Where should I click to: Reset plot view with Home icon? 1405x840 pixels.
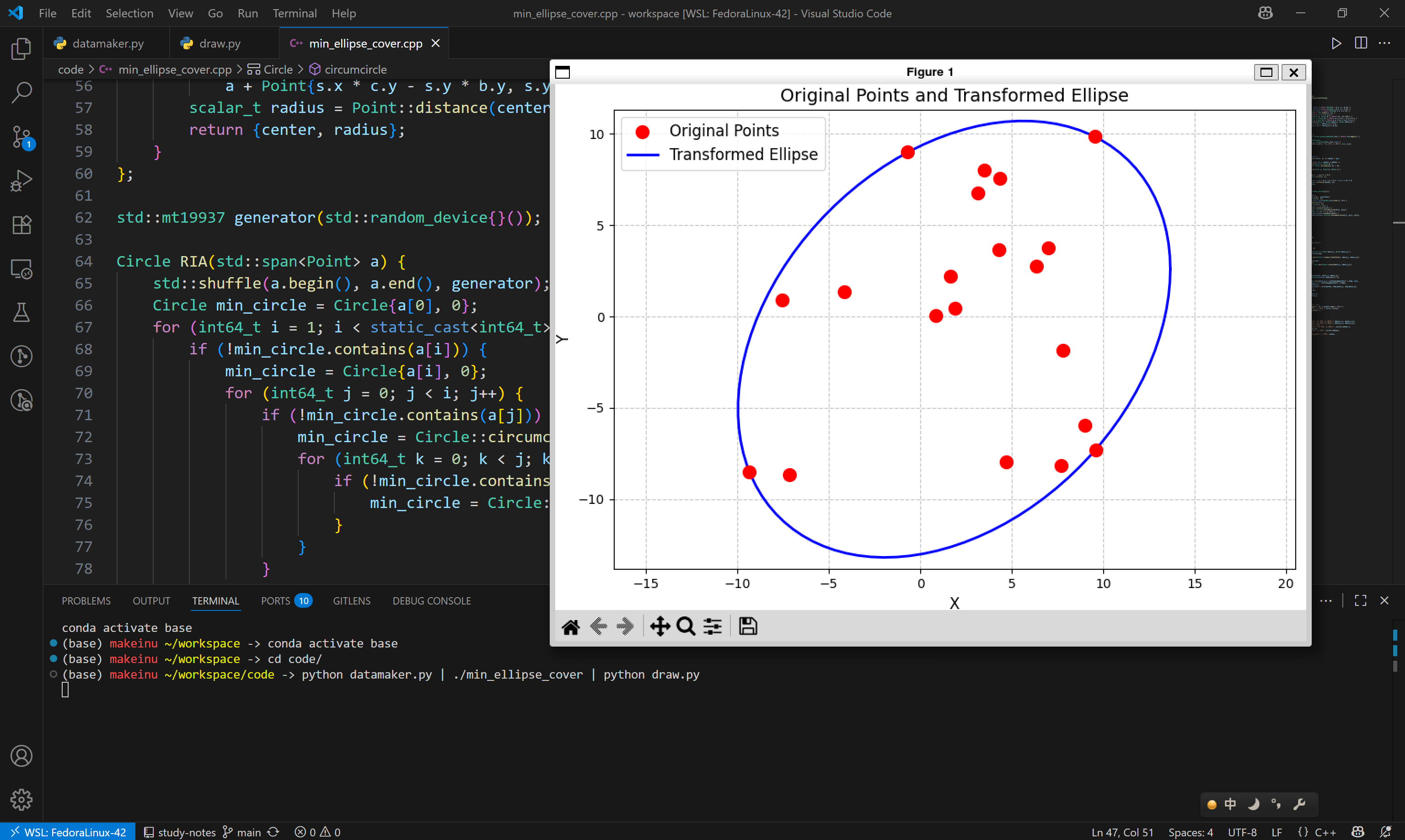(x=570, y=626)
